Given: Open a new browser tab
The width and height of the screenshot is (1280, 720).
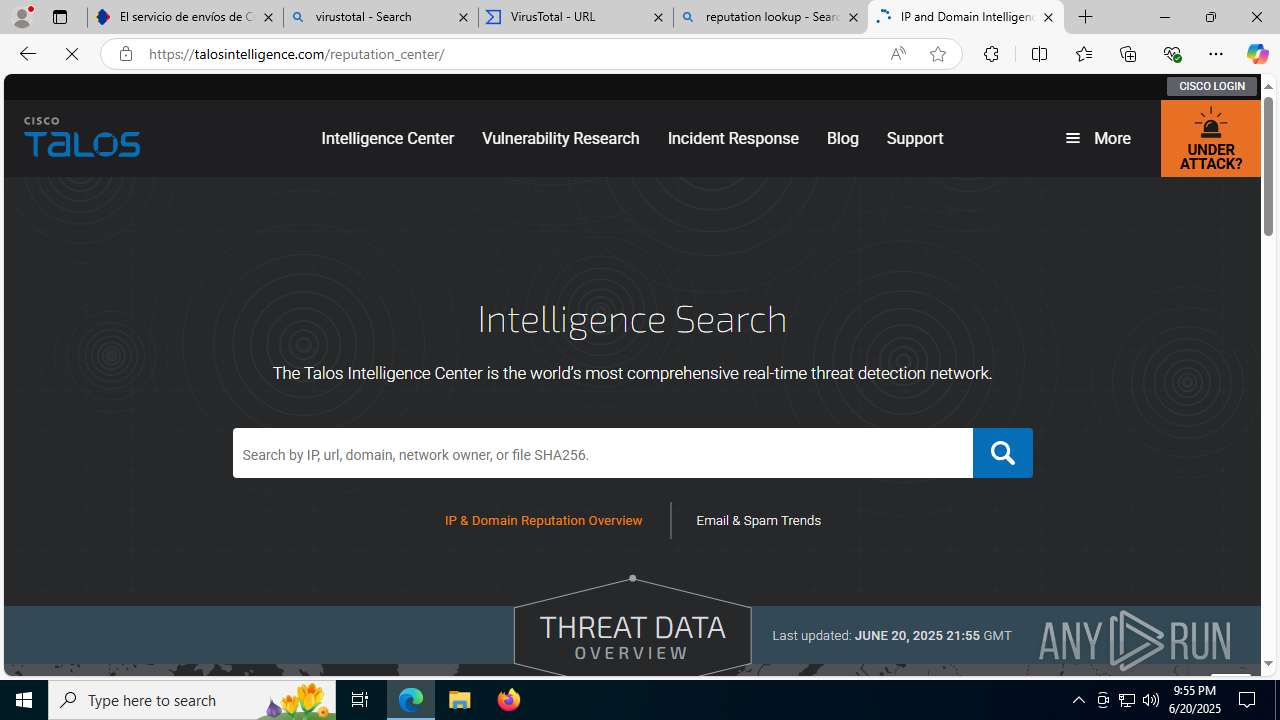Looking at the screenshot, I should 1086,17.
